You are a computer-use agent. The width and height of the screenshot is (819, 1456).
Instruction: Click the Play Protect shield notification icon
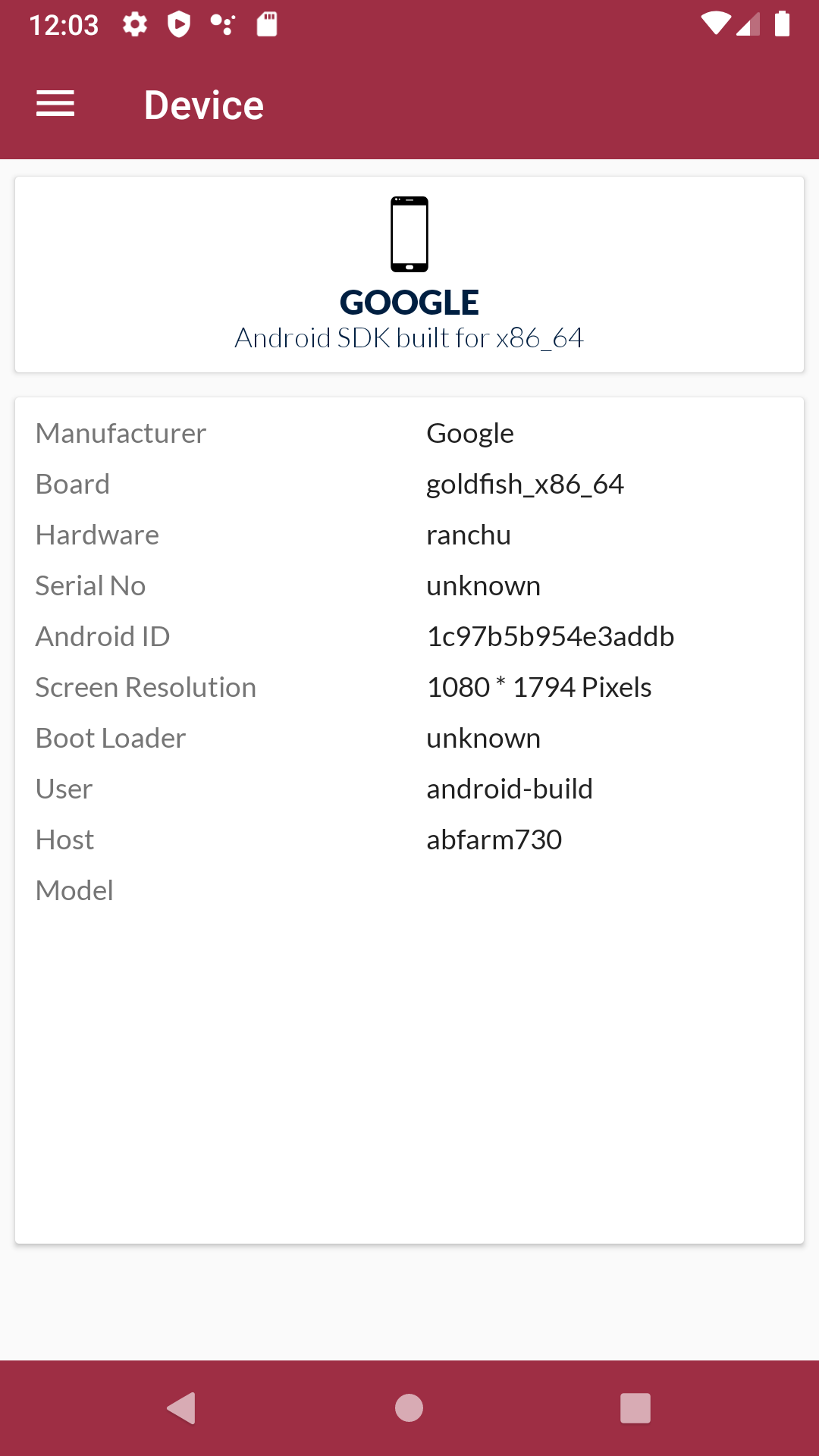tap(180, 25)
